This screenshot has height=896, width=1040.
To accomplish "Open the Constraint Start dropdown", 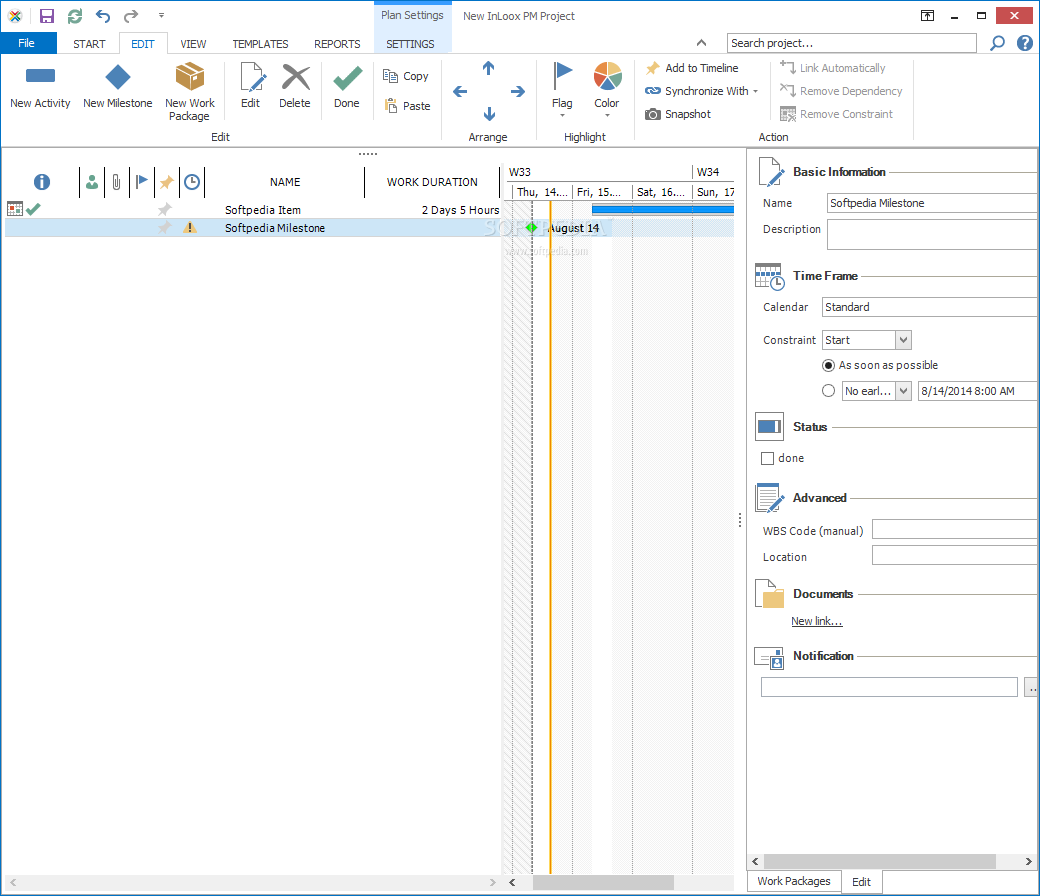I will click(903, 340).
